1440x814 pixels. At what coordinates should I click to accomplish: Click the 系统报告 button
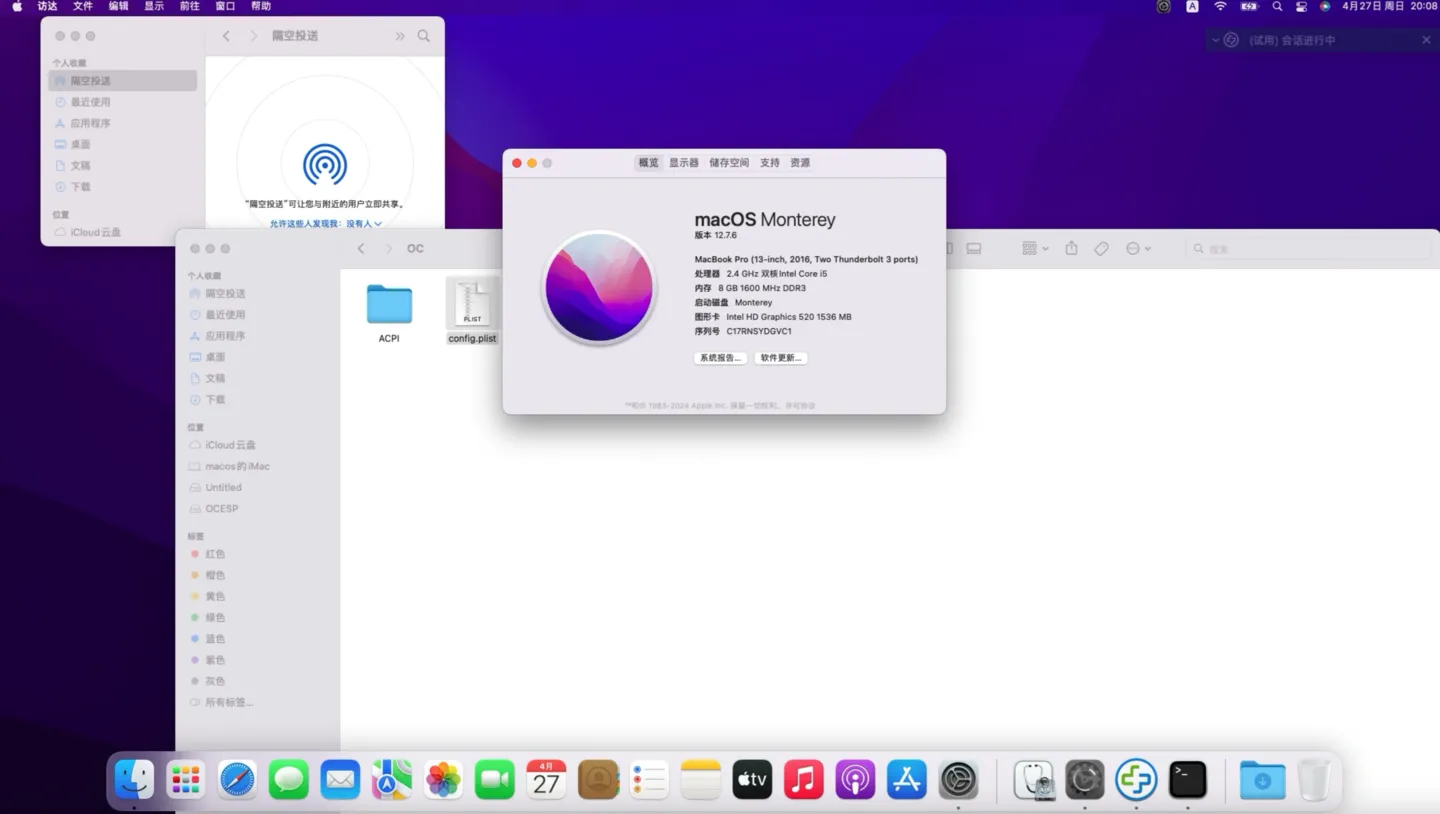pyautogui.click(x=720, y=358)
